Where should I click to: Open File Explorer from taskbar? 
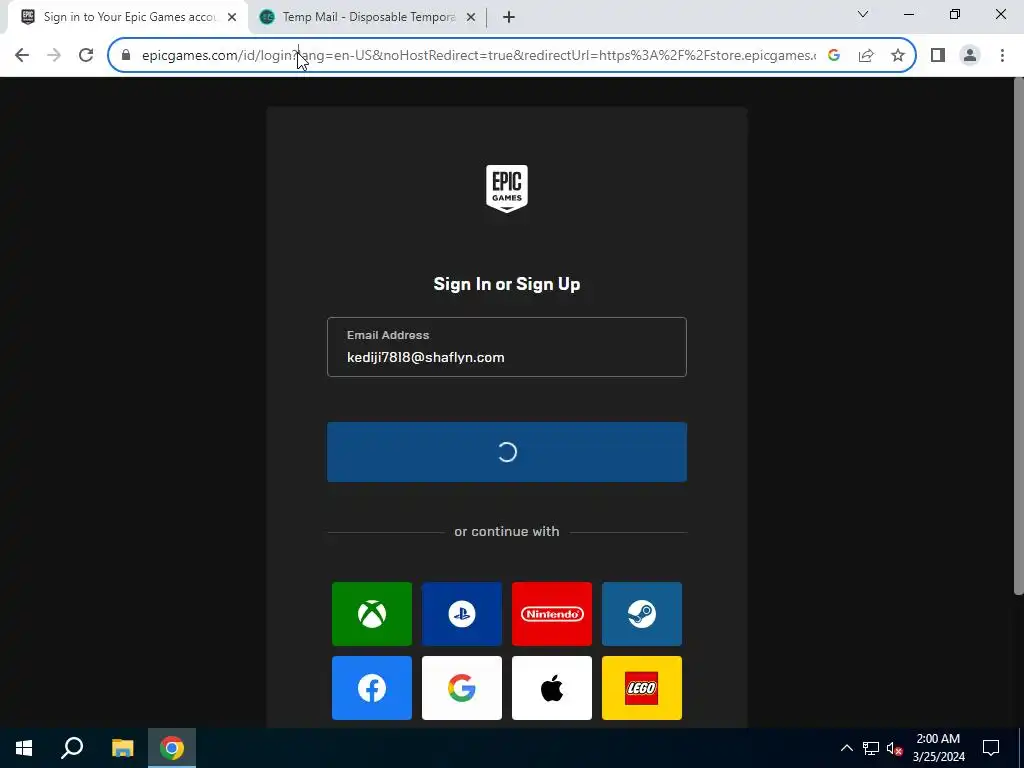(122, 748)
